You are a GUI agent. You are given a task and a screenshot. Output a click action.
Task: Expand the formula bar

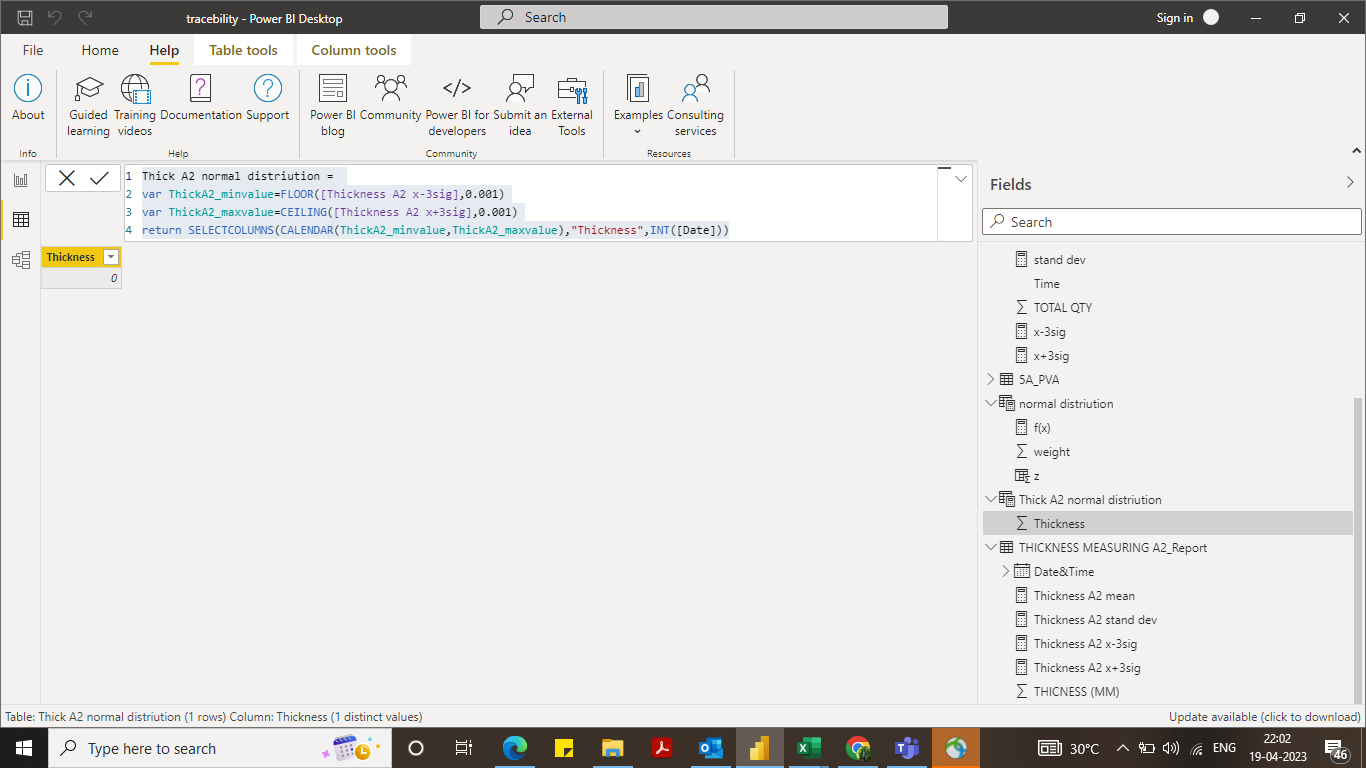[961, 179]
